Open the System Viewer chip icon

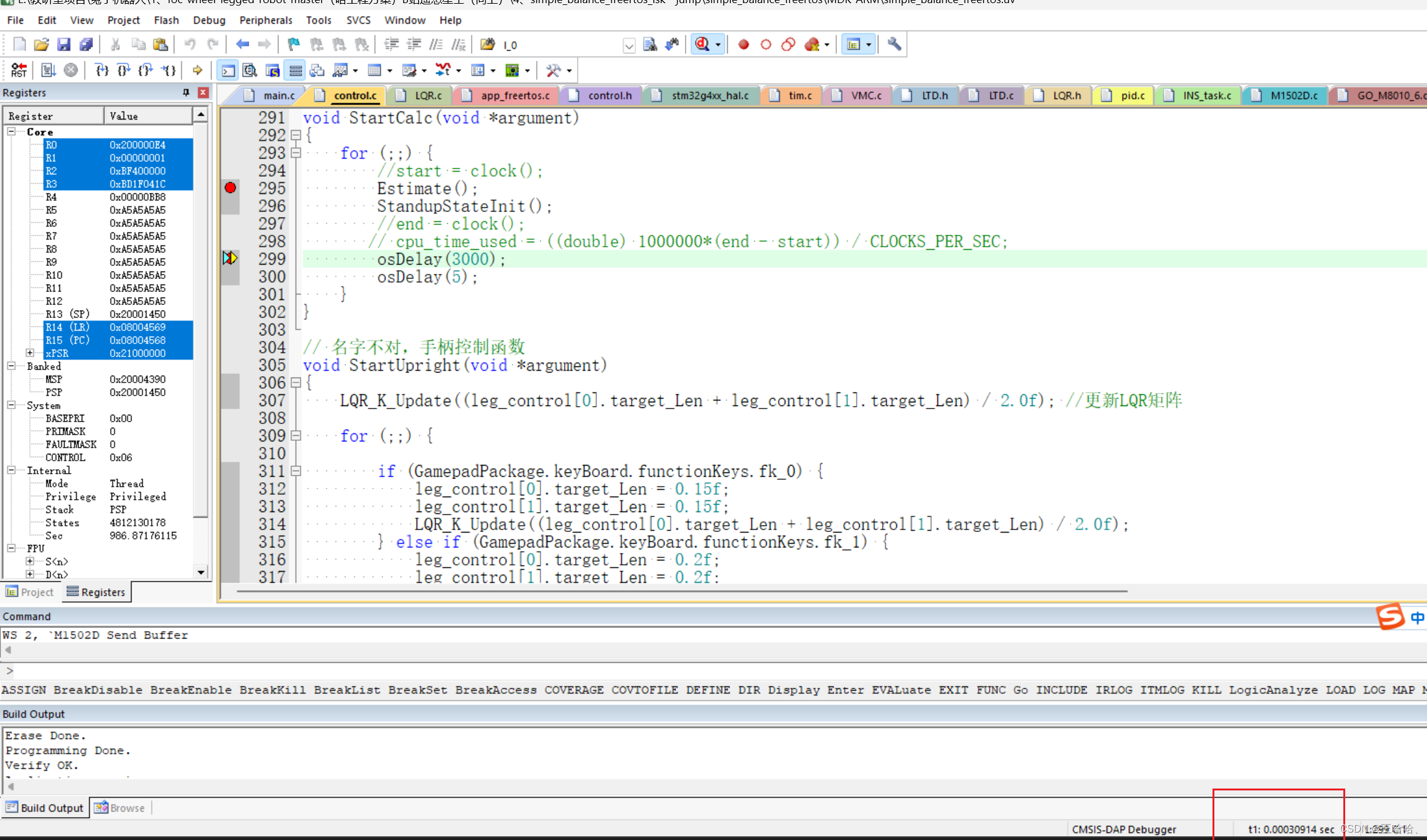click(512, 70)
